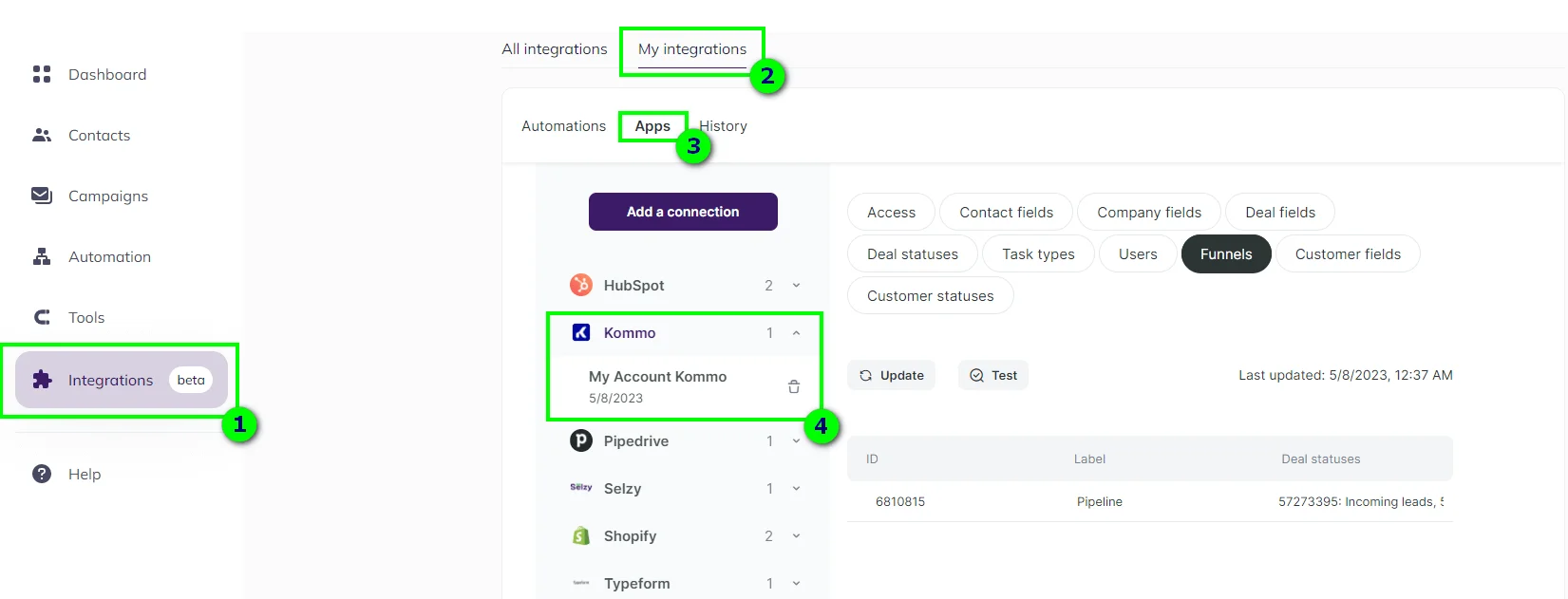Select the Task types pill

pyautogui.click(x=1038, y=254)
